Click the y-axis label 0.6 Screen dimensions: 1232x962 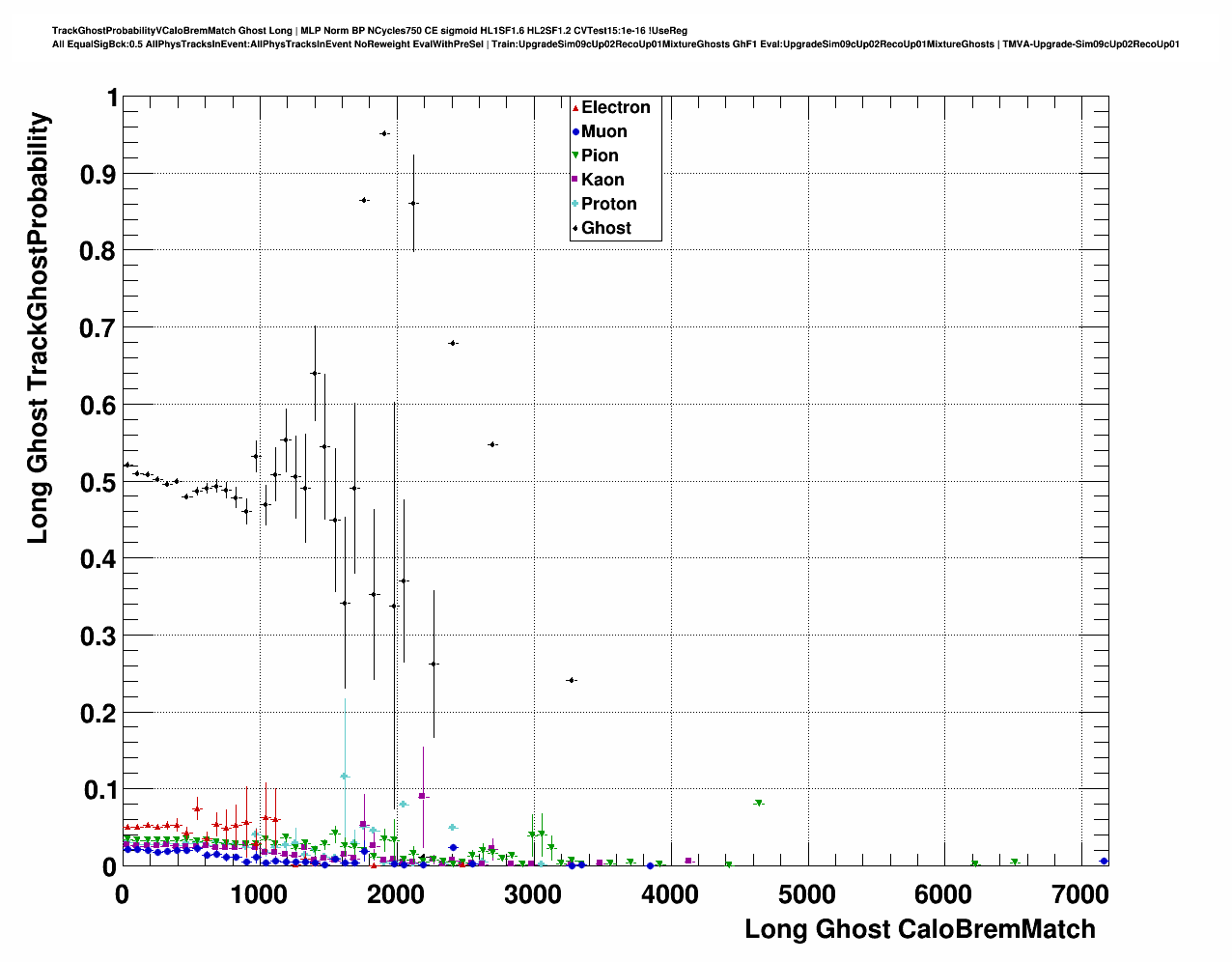[x=100, y=406]
